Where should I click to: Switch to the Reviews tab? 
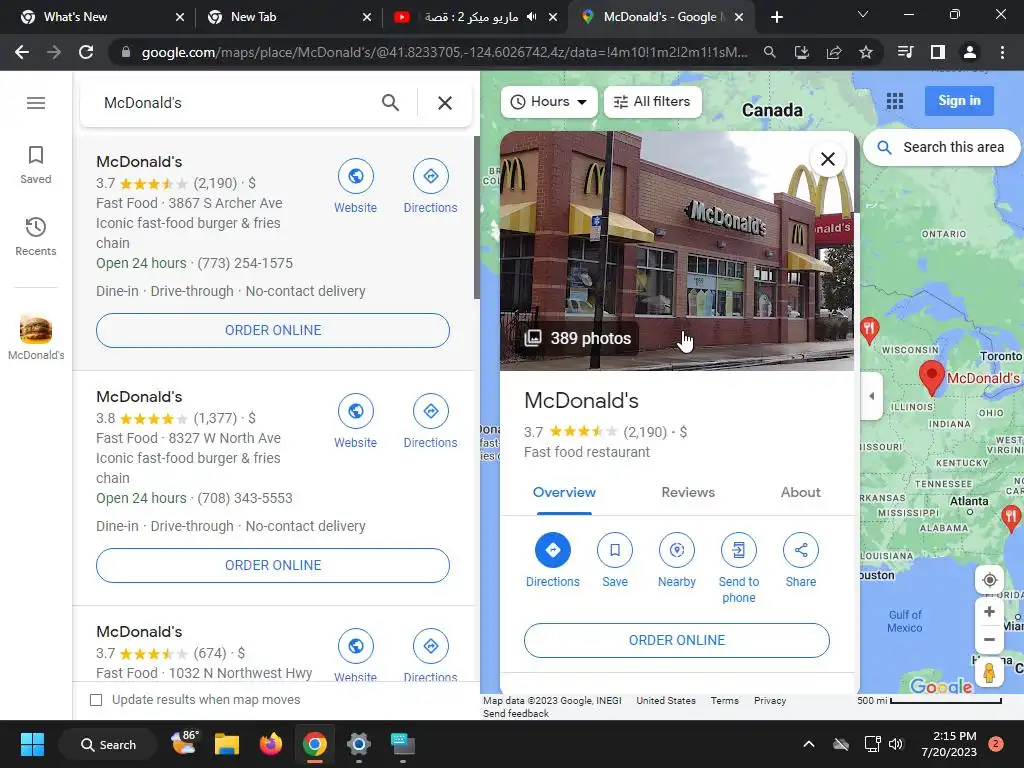[688, 493]
